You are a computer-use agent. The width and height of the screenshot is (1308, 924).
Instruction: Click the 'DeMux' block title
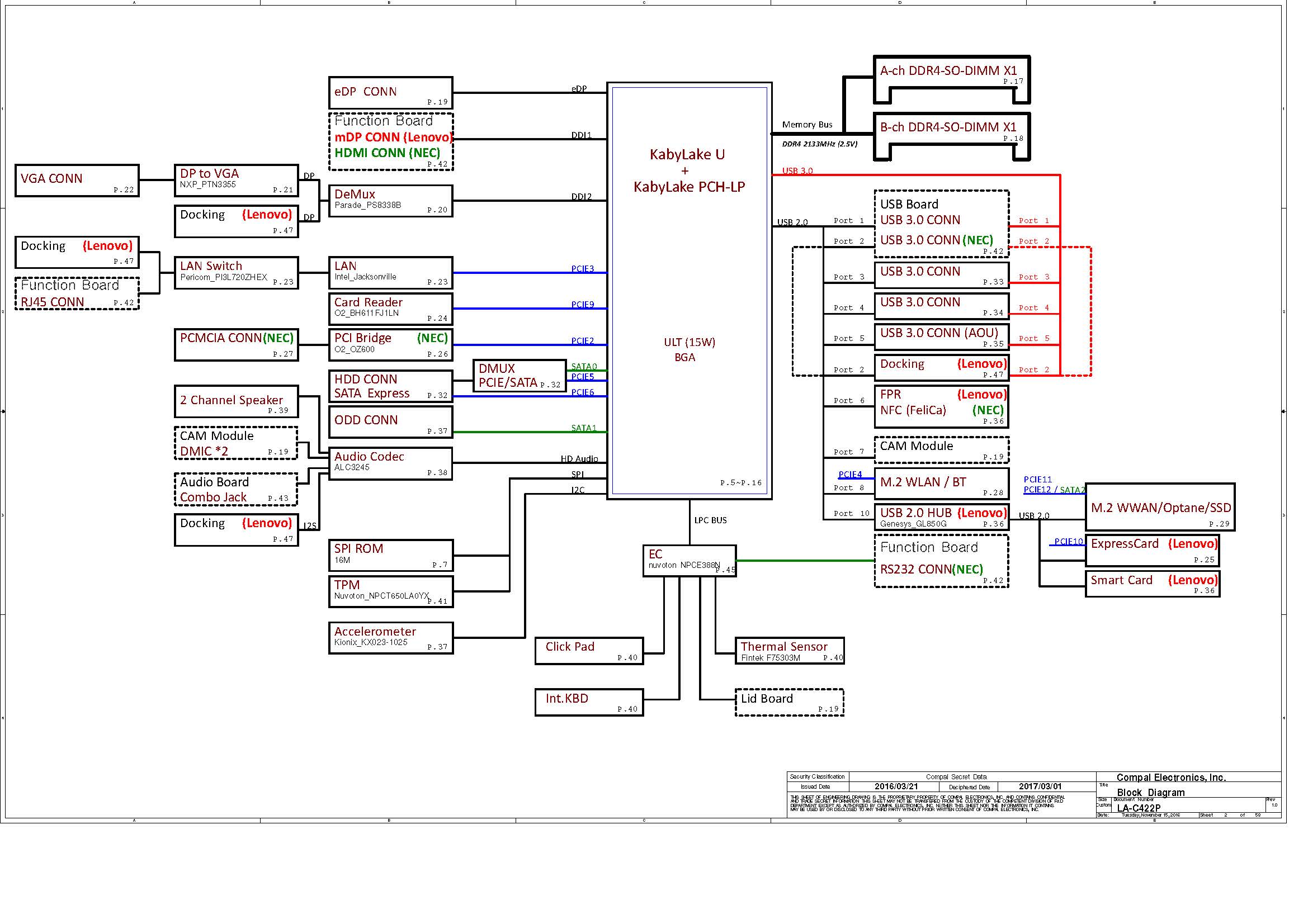[355, 194]
